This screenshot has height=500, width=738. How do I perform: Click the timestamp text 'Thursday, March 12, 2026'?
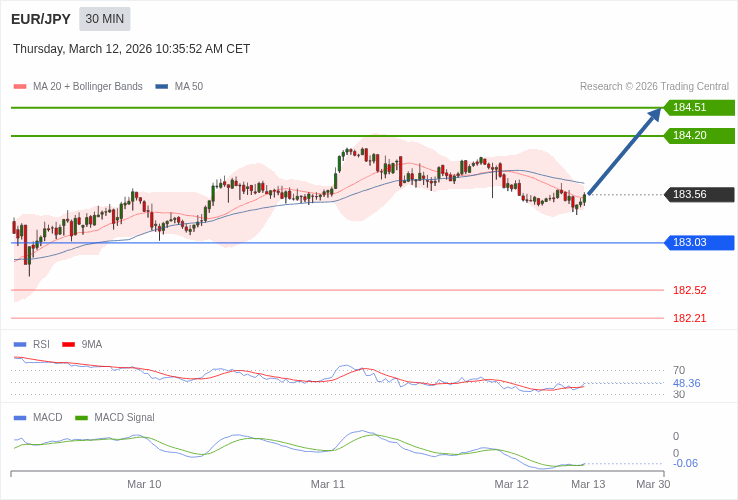coord(82,49)
